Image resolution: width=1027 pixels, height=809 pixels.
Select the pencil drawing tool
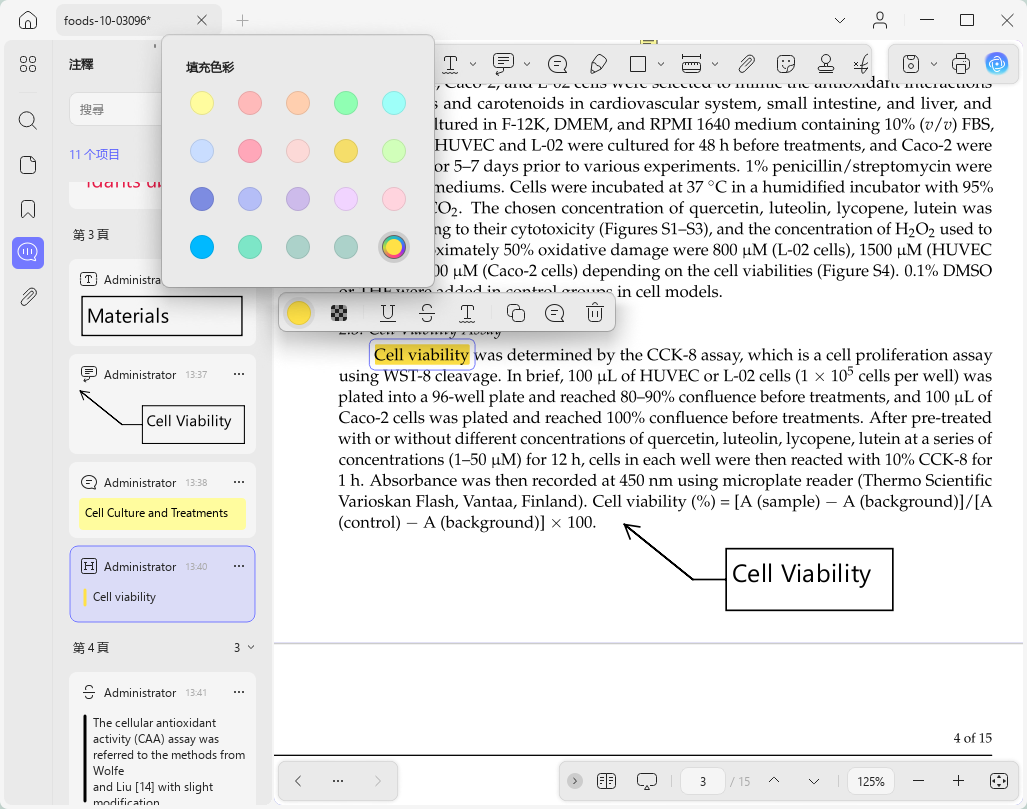pos(598,64)
